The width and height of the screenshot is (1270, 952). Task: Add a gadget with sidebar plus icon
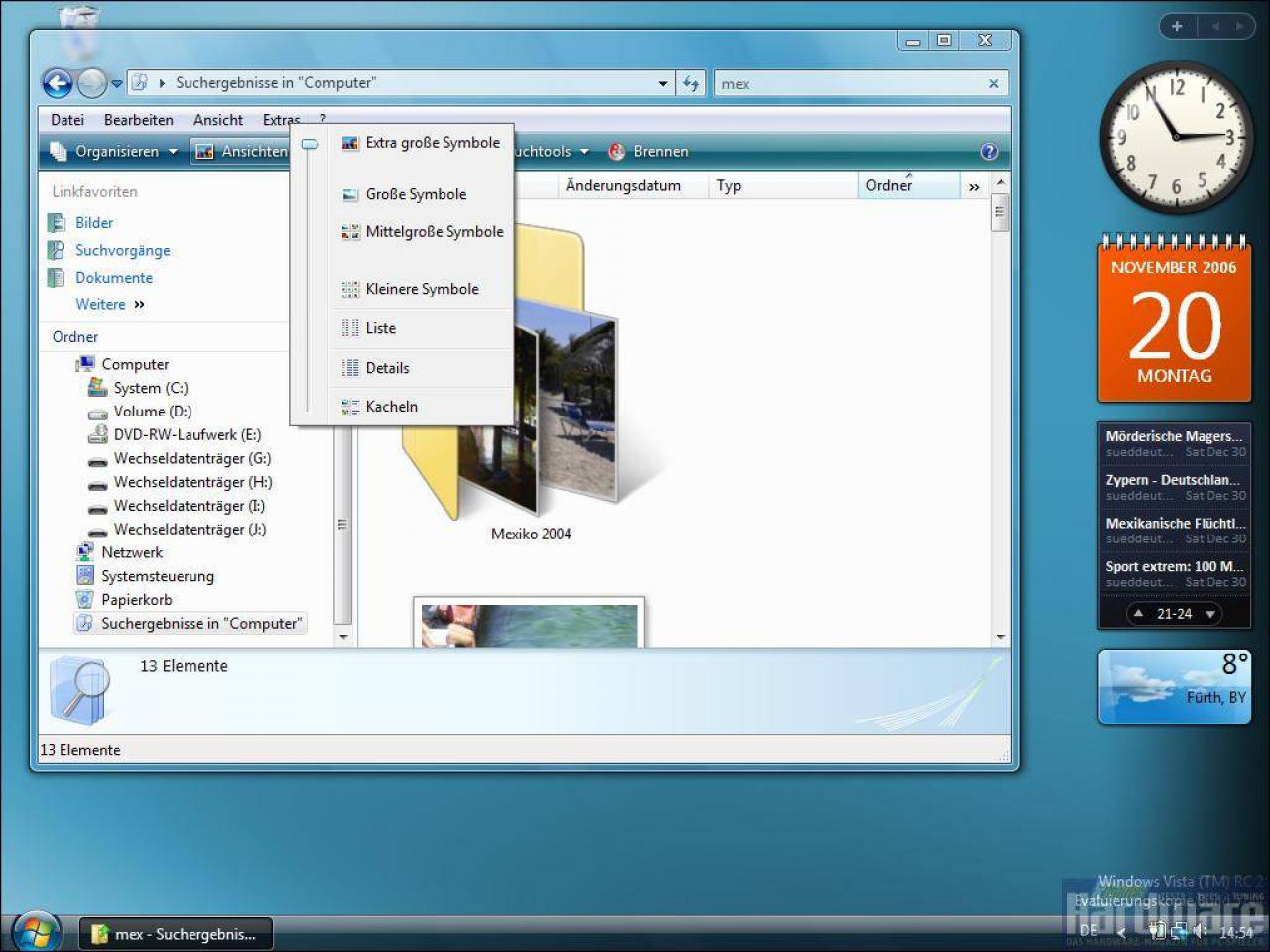tap(1177, 26)
